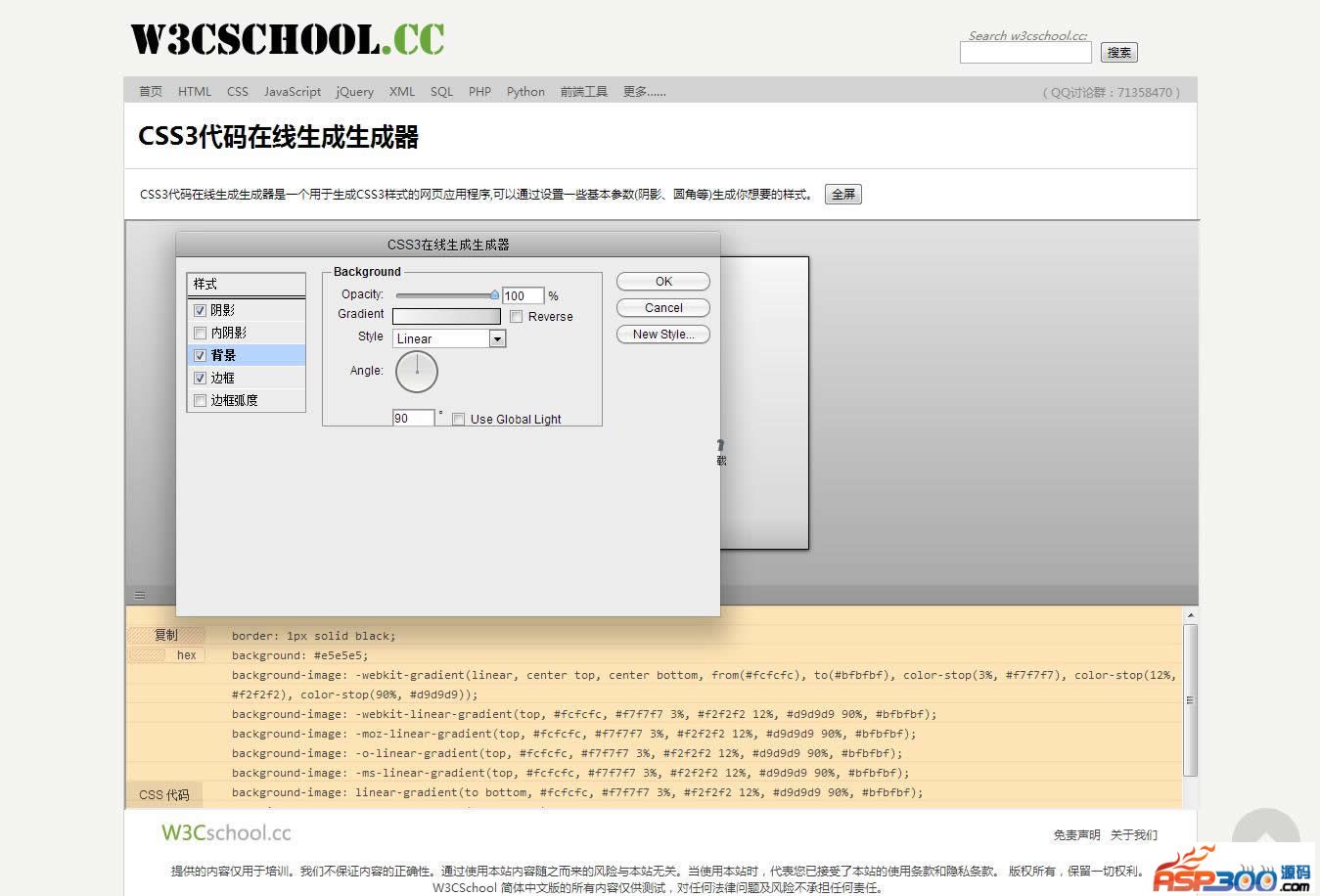Click the Background group label

point(367,272)
